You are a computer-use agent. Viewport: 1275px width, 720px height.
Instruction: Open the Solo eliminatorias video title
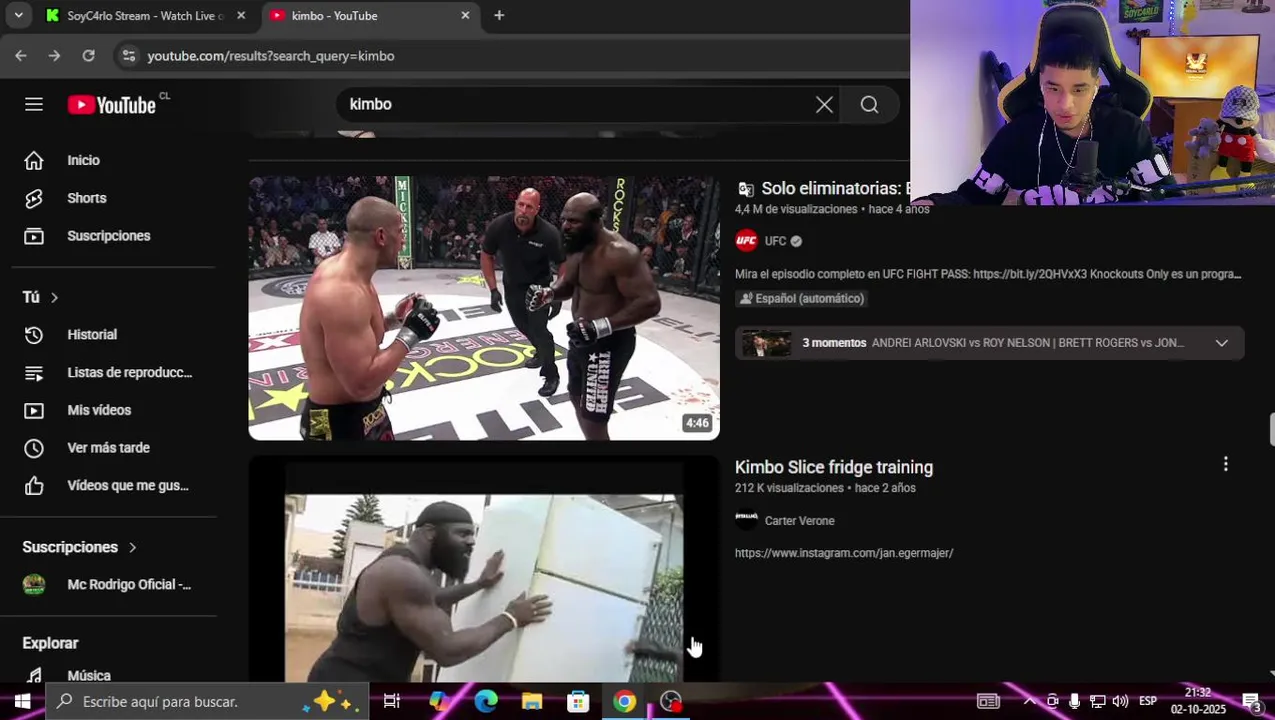[x=836, y=189]
